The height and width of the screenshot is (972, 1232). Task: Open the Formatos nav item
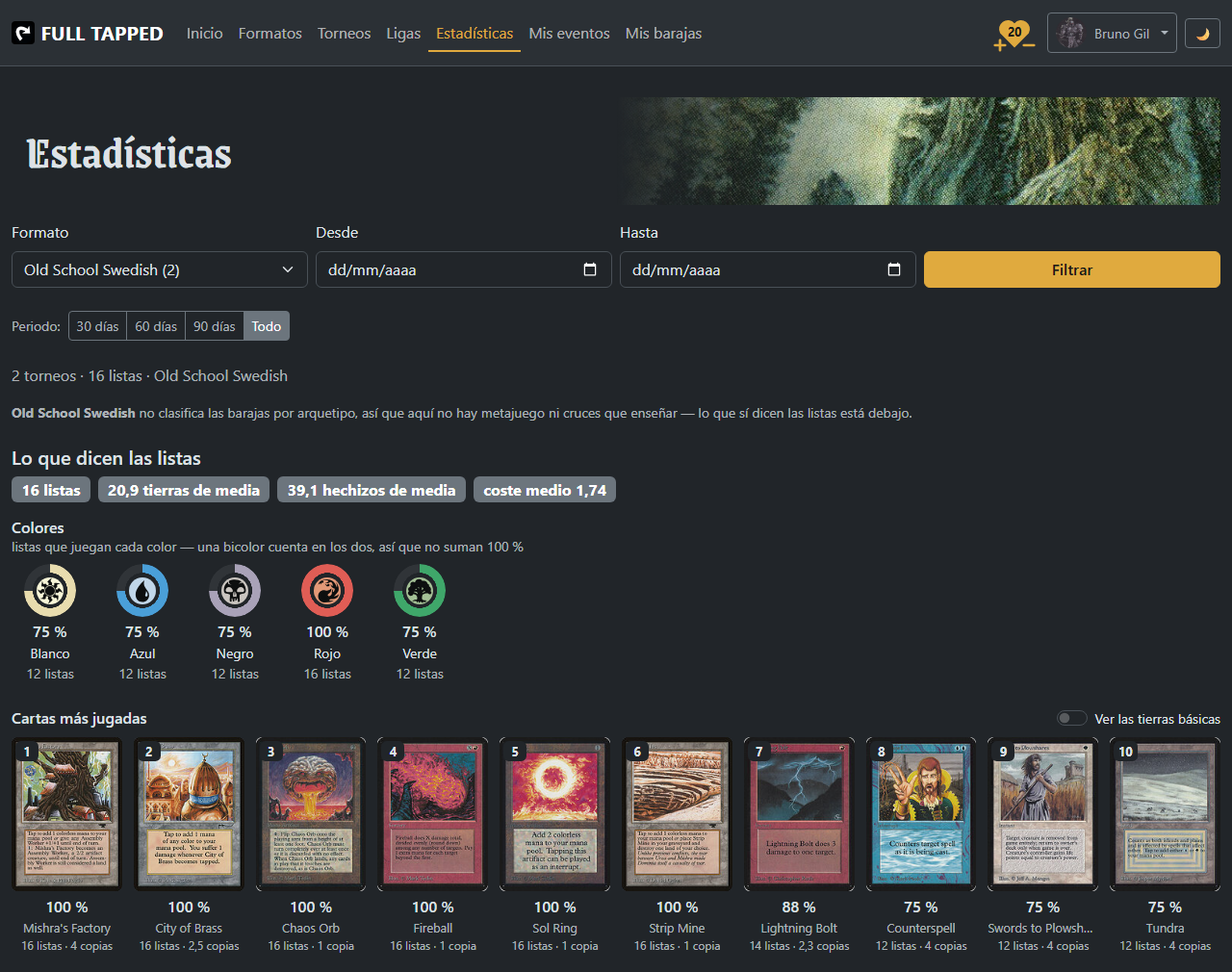click(270, 34)
